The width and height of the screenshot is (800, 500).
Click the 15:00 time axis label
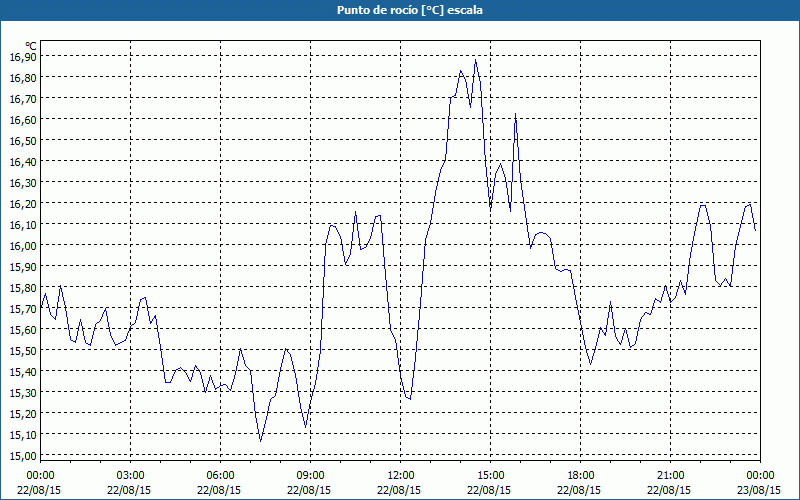click(x=490, y=476)
